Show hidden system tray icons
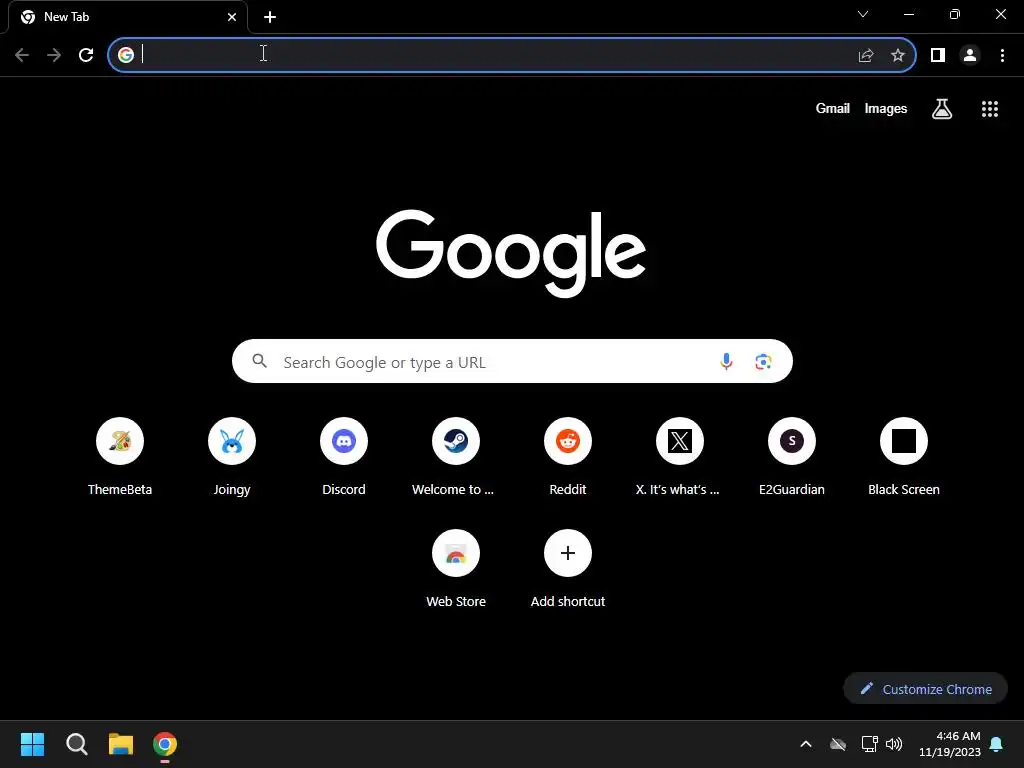This screenshot has width=1024, height=768. coord(806,744)
